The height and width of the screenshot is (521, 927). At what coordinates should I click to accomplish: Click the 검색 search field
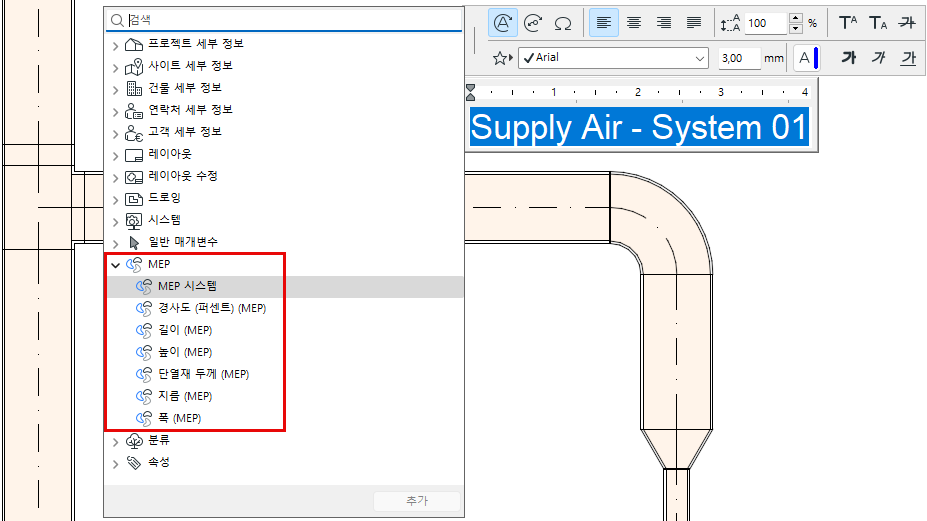(x=284, y=20)
